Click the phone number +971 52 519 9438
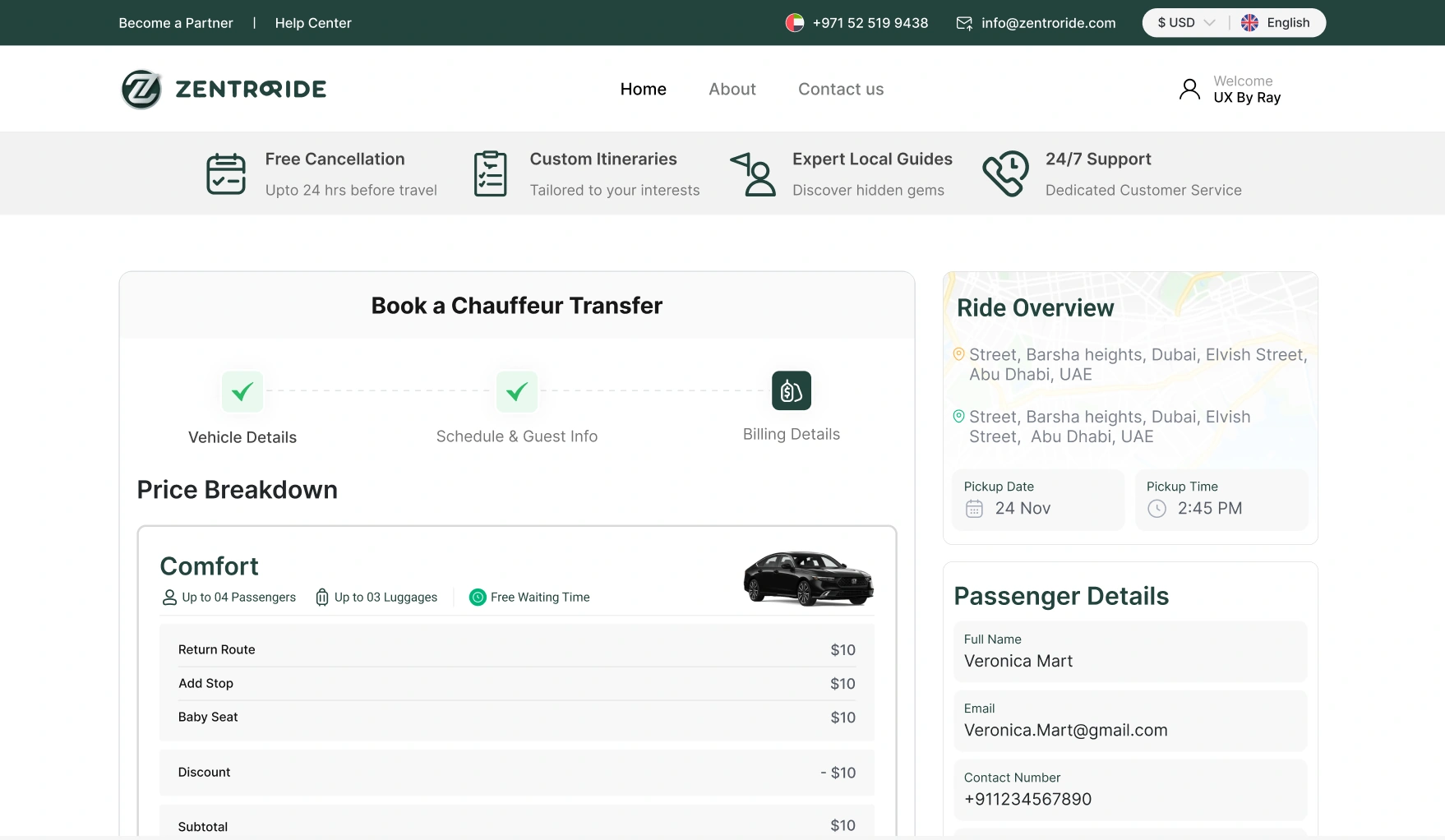The image size is (1445, 840). tap(870, 23)
